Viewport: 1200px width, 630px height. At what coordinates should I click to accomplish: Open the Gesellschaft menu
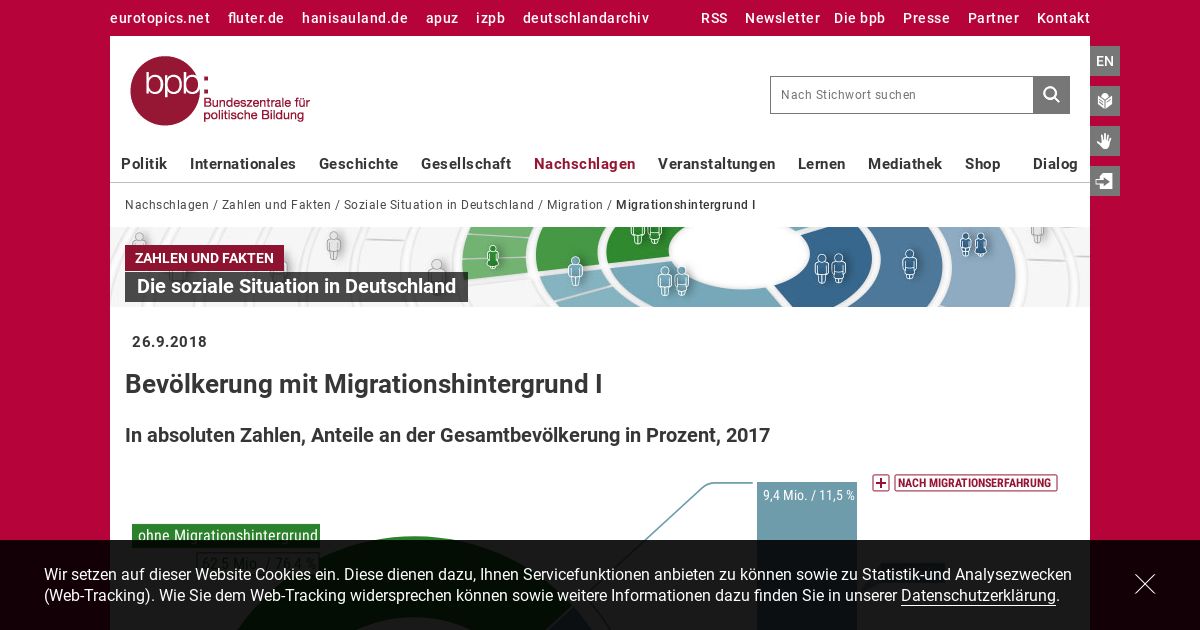466,164
